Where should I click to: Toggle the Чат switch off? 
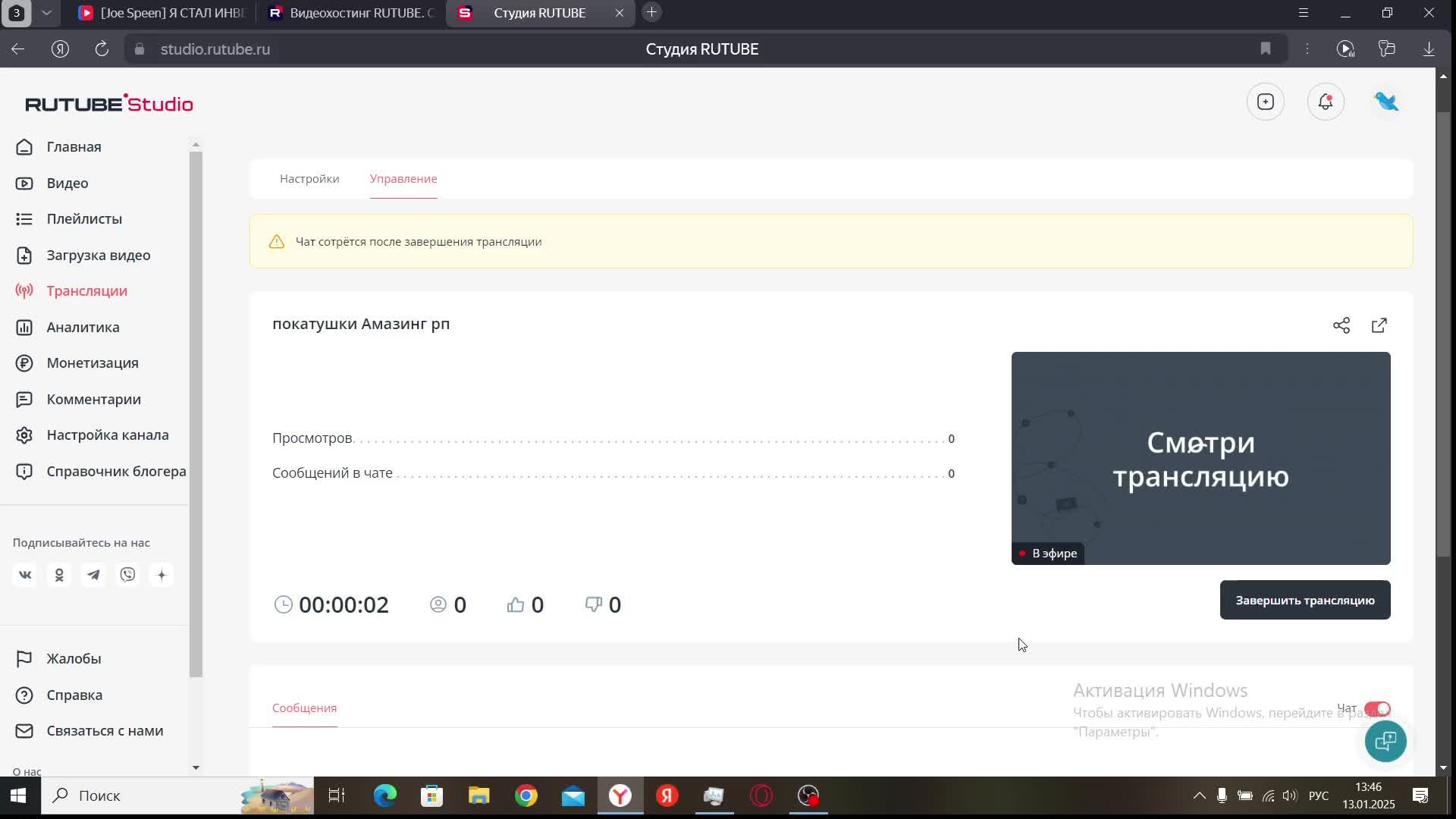[1376, 709]
